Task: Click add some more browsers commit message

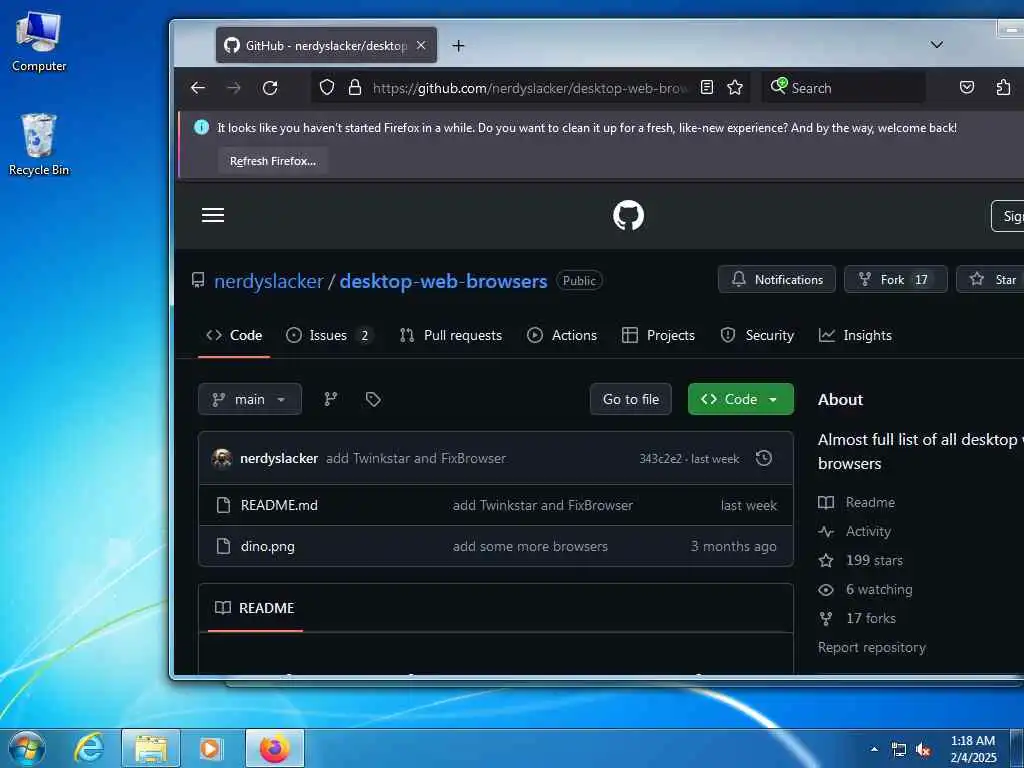Action: tap(530, 546)
